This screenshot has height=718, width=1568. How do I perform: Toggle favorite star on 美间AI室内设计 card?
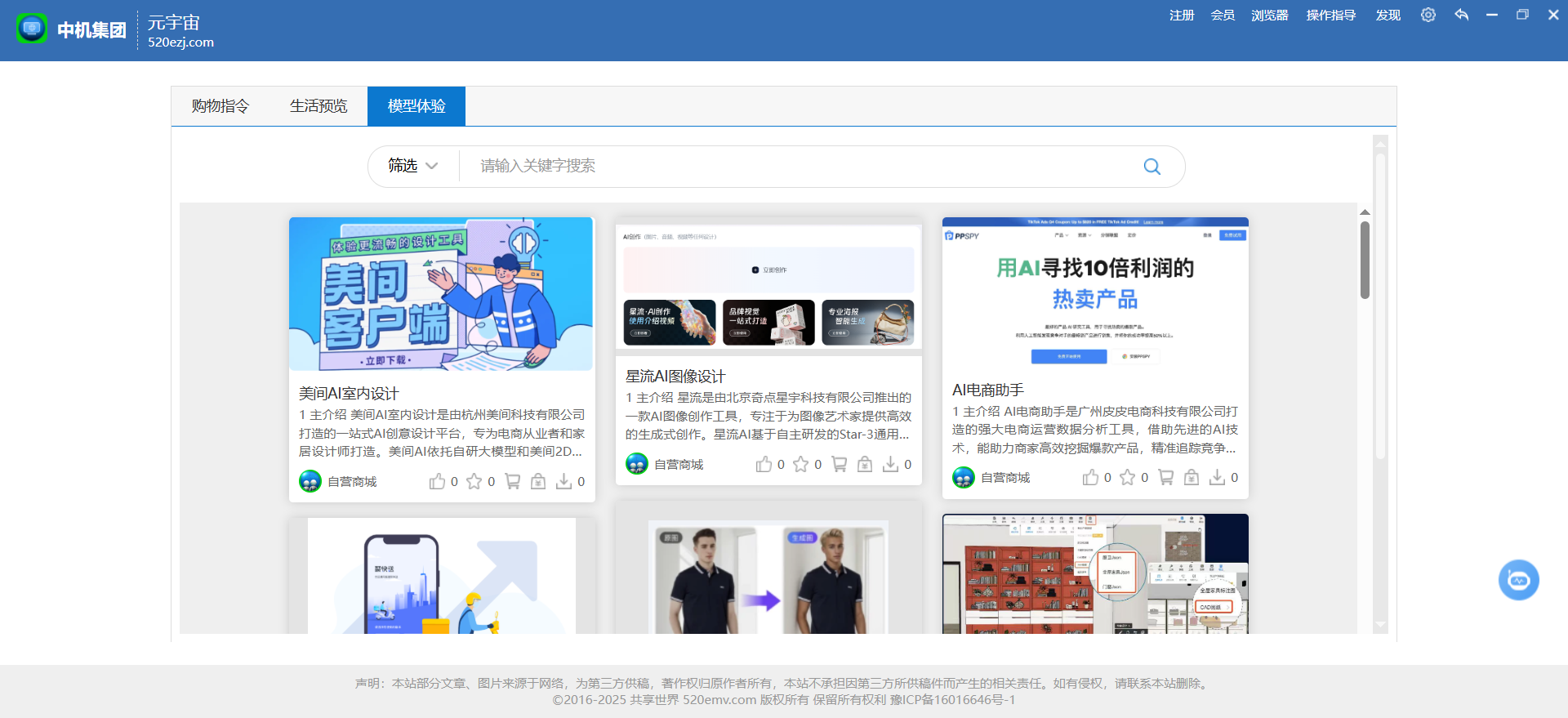(x=474, y=482)
